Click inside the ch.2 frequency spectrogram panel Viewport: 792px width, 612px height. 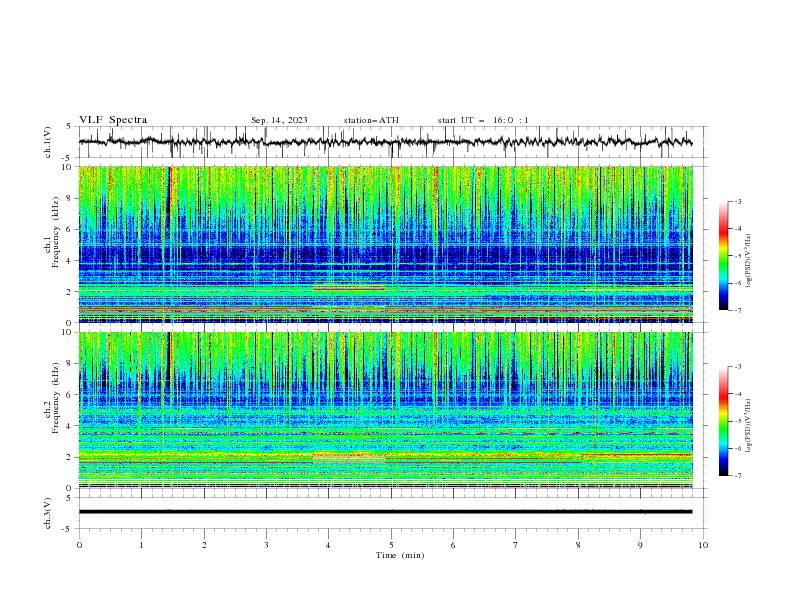tap(386, 410)
